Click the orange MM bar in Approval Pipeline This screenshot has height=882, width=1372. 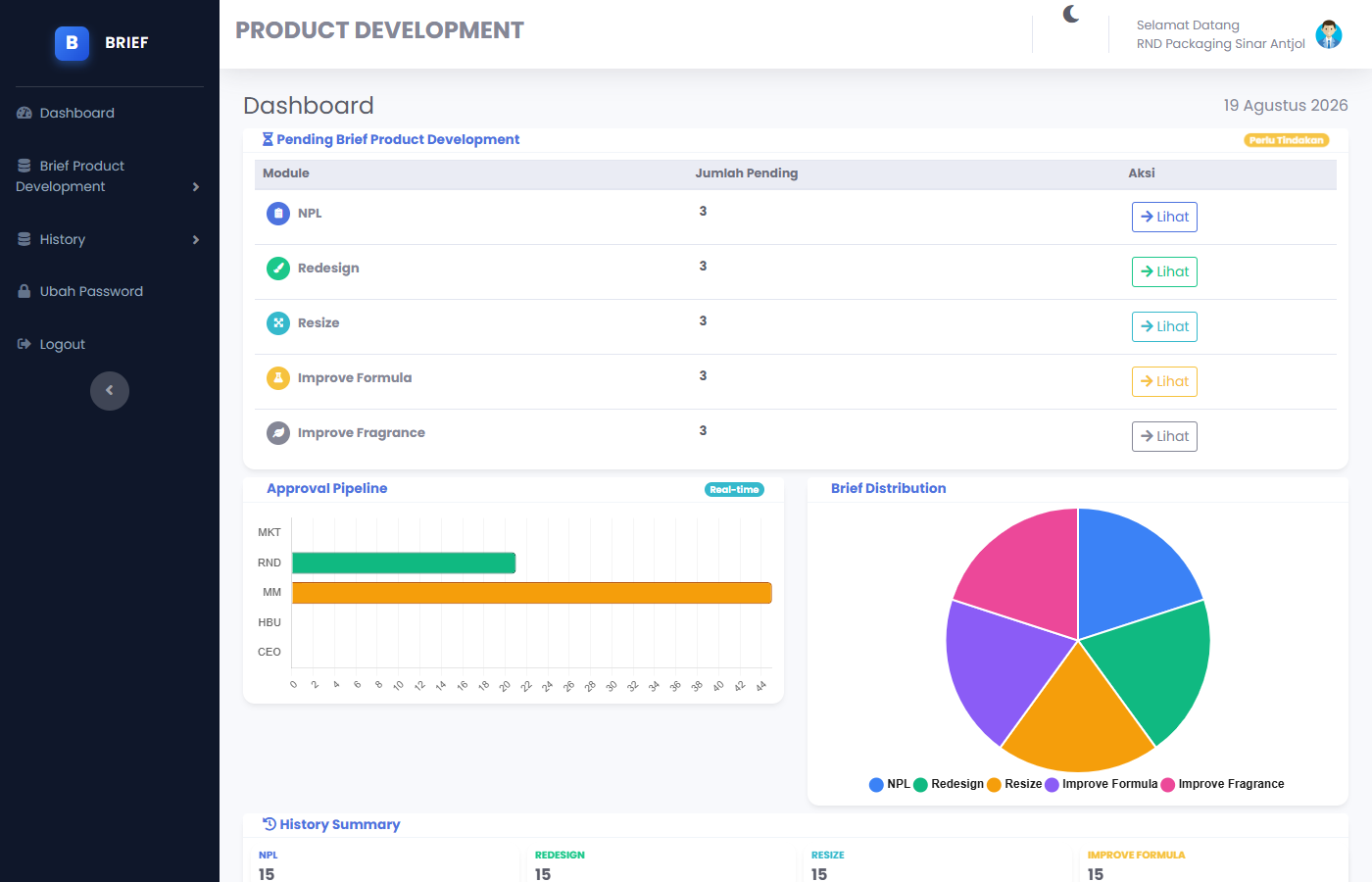pyautogui.click(x=532, y=593)
